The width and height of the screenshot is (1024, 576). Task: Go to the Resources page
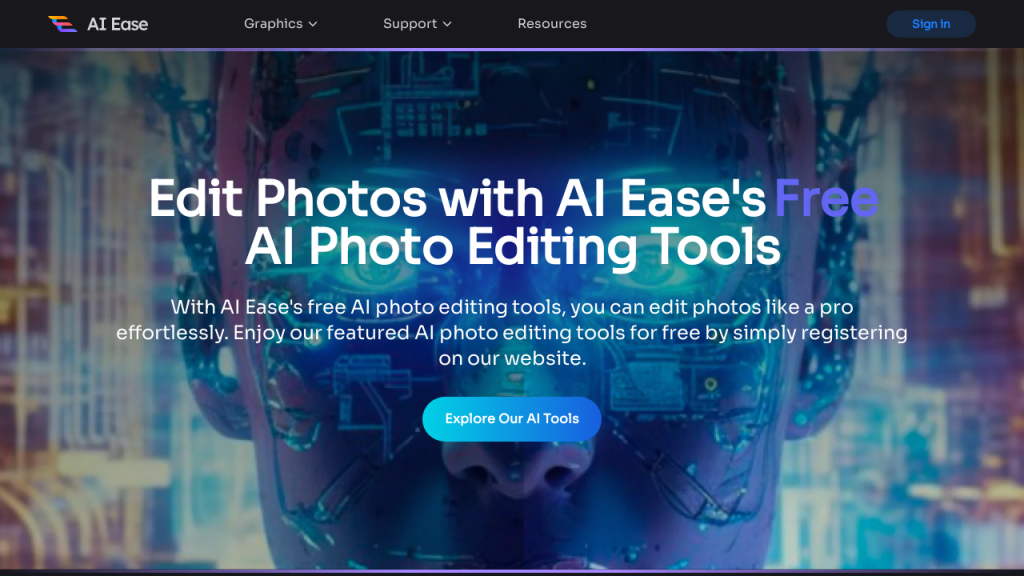click(552, 24)
